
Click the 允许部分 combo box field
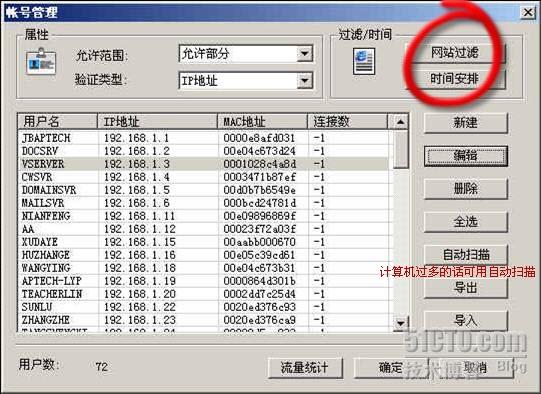(246, 54)
